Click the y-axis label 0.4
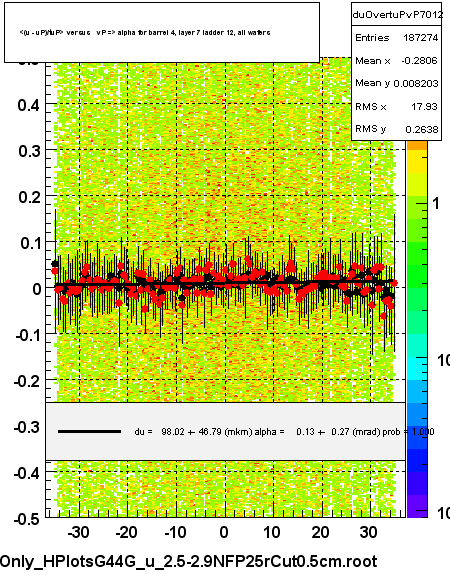 click(x=28, y=106)
